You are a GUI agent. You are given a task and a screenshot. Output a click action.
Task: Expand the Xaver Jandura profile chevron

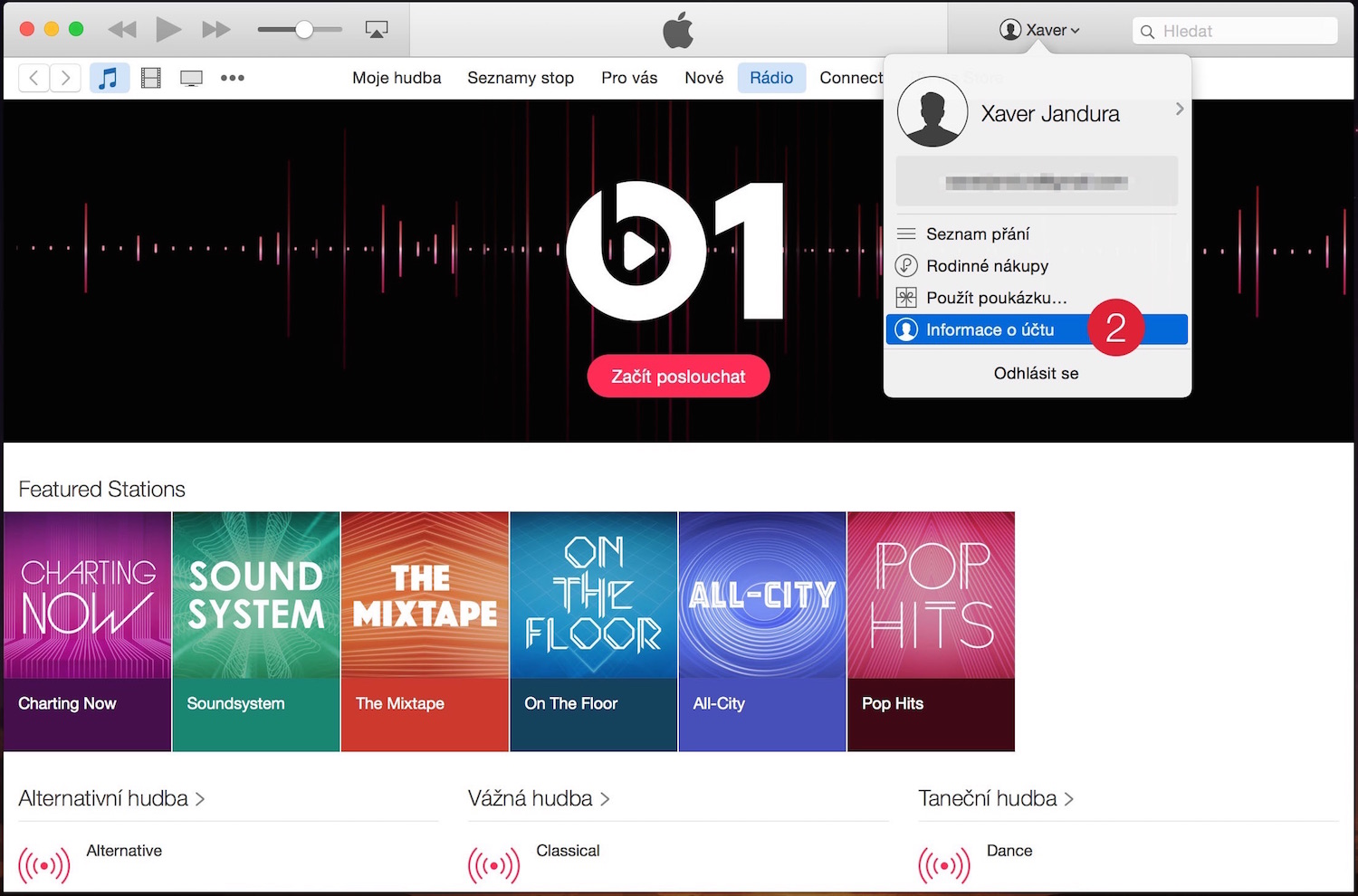click(x=1179, y=110)
